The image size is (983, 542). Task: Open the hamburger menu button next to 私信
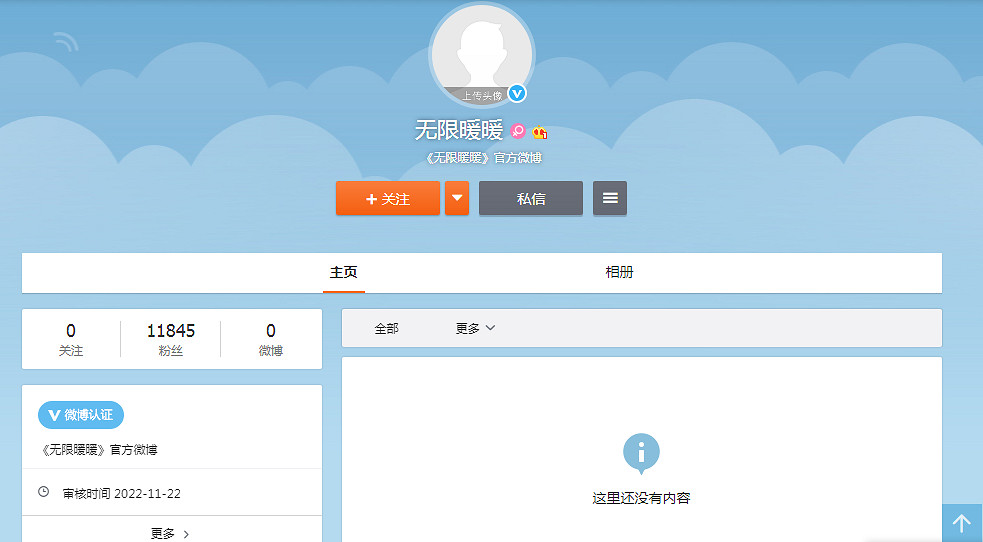tap(610, 198)
